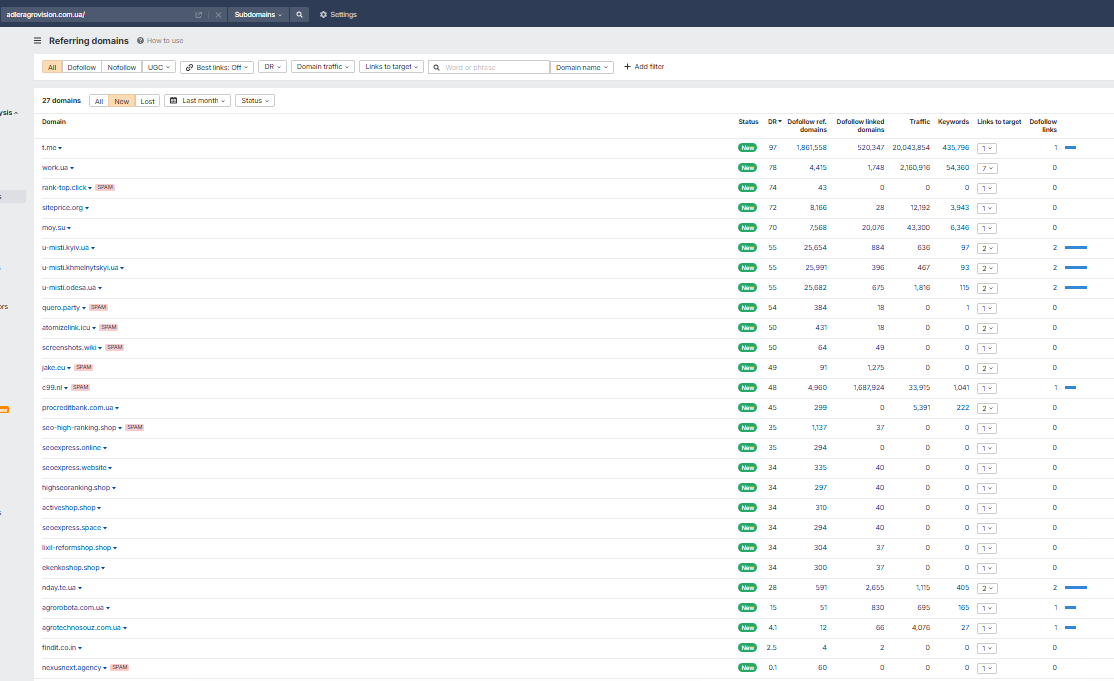Open URL in new tab icon

(198, 15)
